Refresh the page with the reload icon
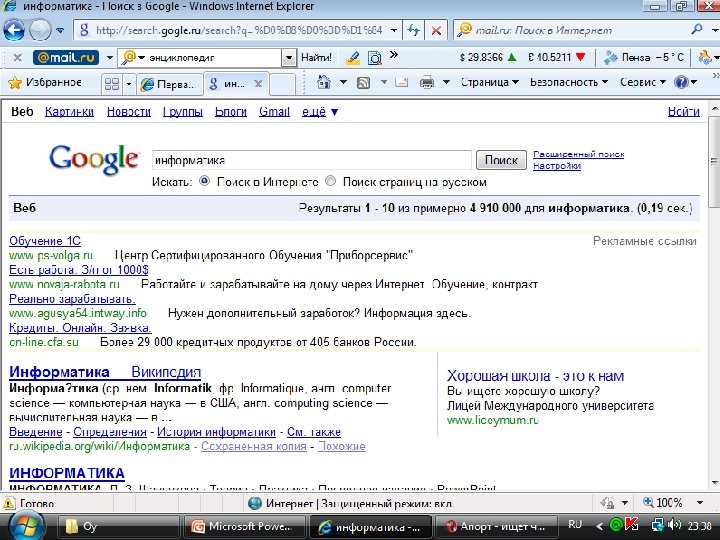 pyautogui.click(x=413, y=31)
